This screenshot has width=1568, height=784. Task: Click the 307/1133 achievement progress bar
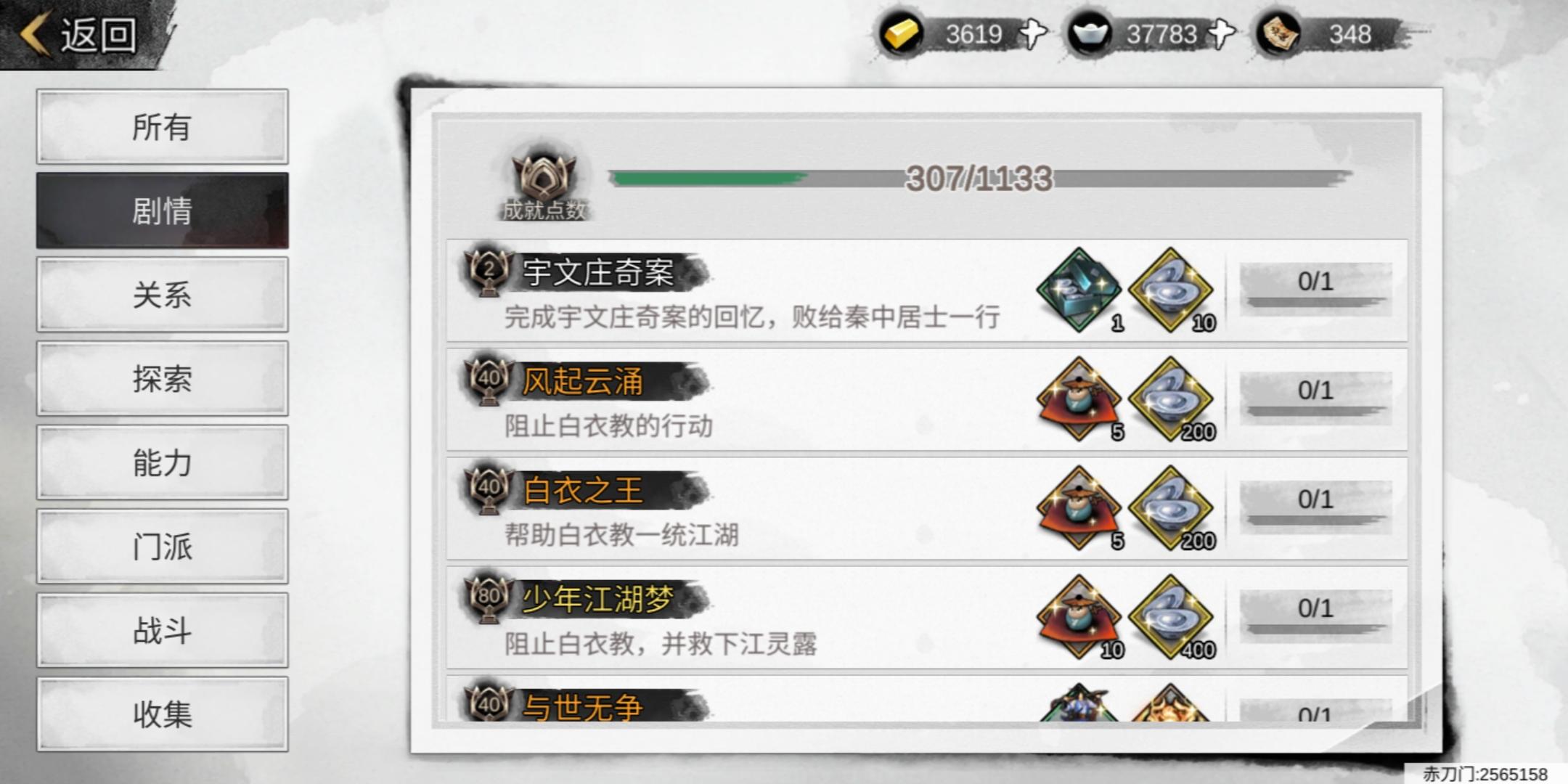(979, 178)
